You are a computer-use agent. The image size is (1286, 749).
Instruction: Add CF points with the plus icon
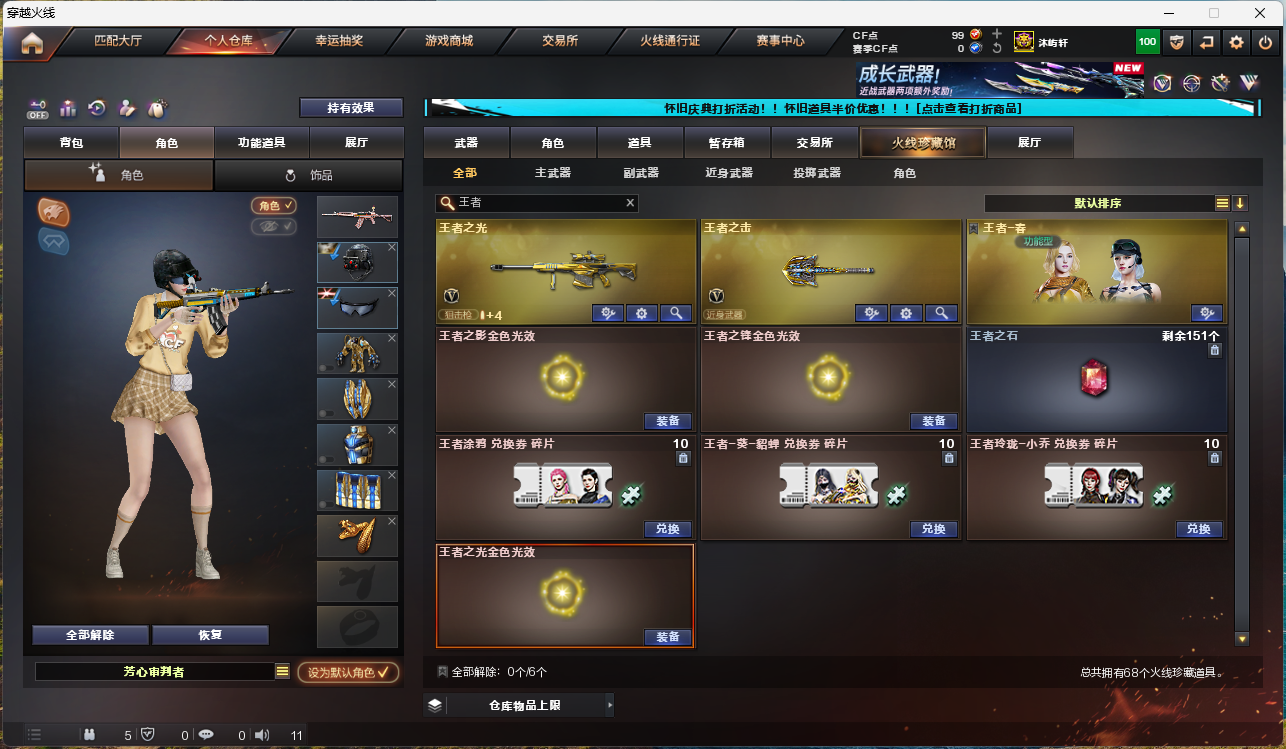click(996, 33)
